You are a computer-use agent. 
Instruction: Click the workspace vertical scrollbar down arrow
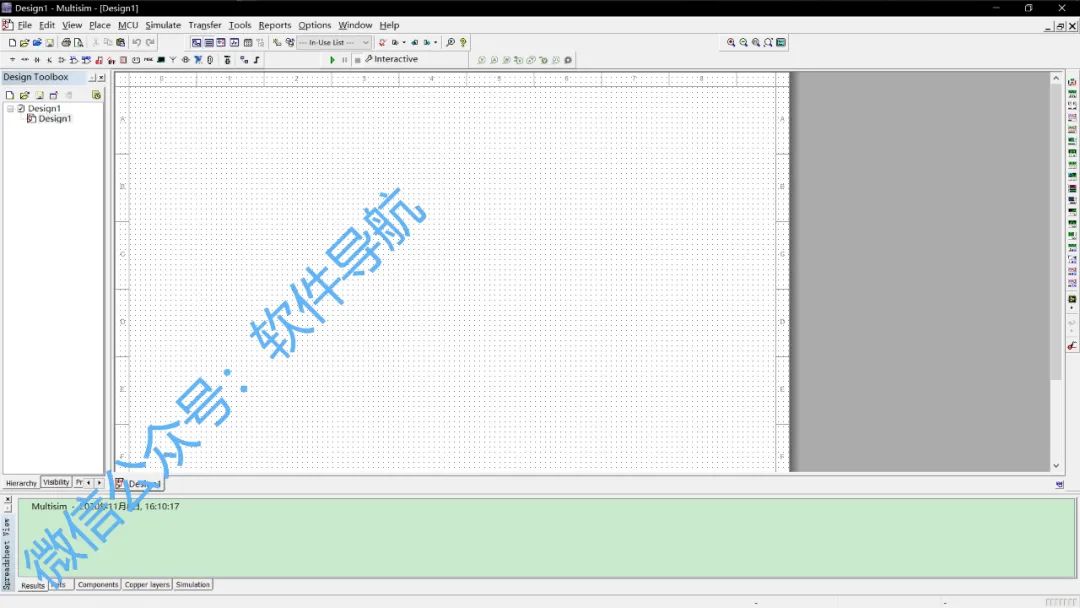tap(1056, 466)
